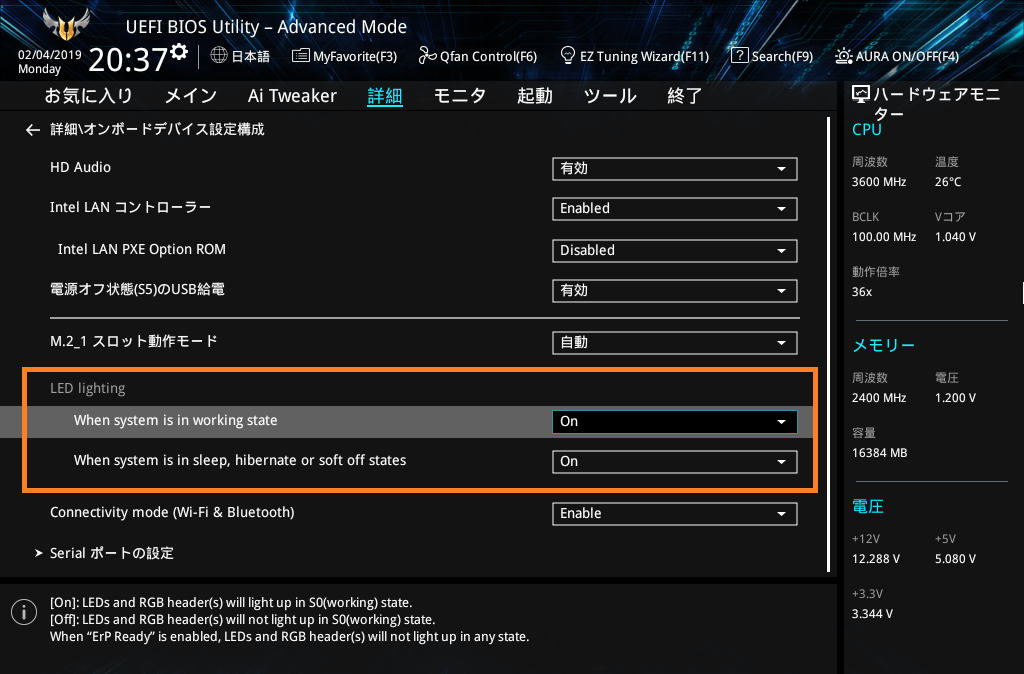Open Connectivity mode (Wi-Fi & Bluetooth) dropdown
Image resolution: width=1024 pixels, height=674 pixels.
point(675,513)
